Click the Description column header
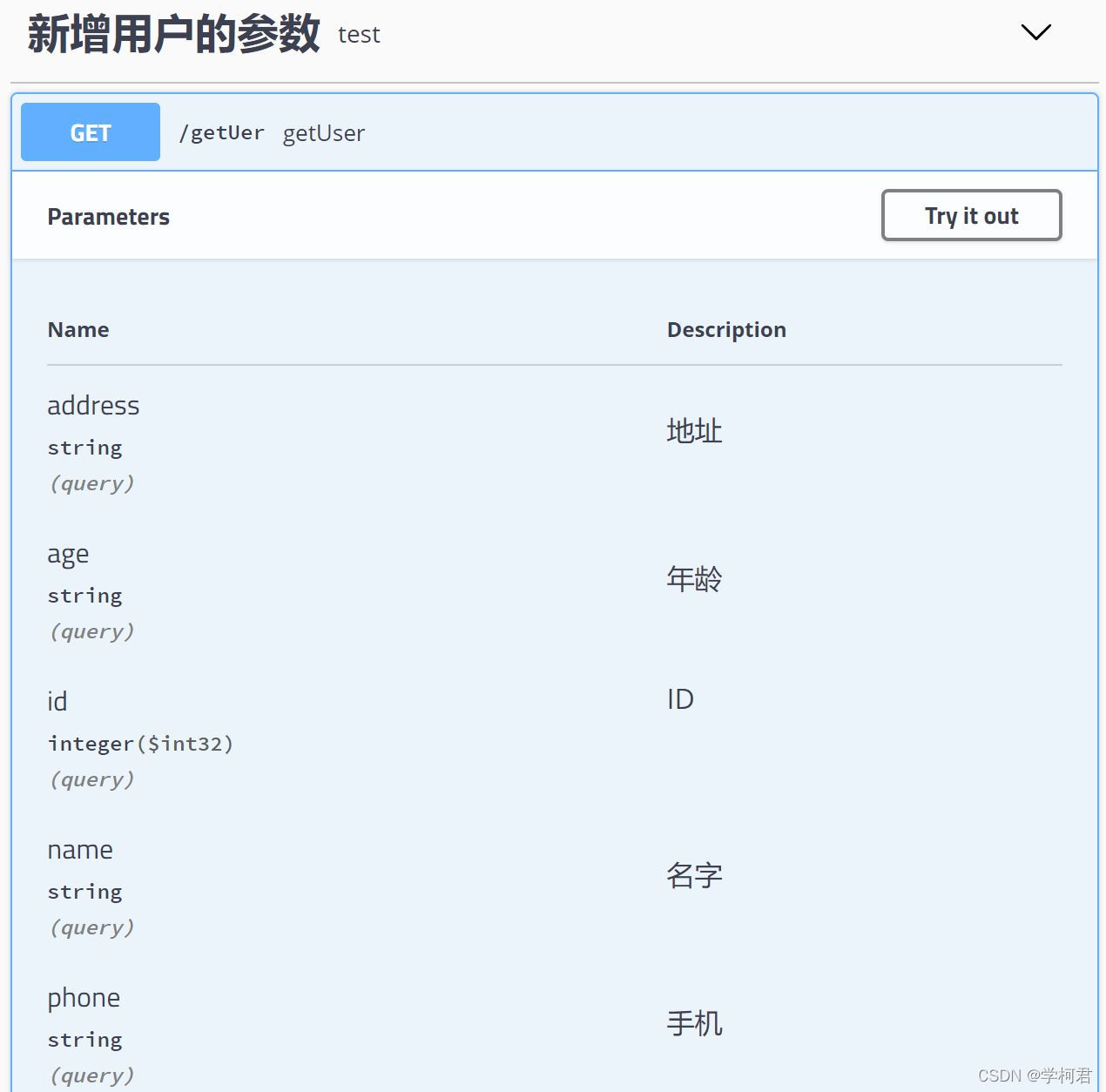 (x=726, y=330)
